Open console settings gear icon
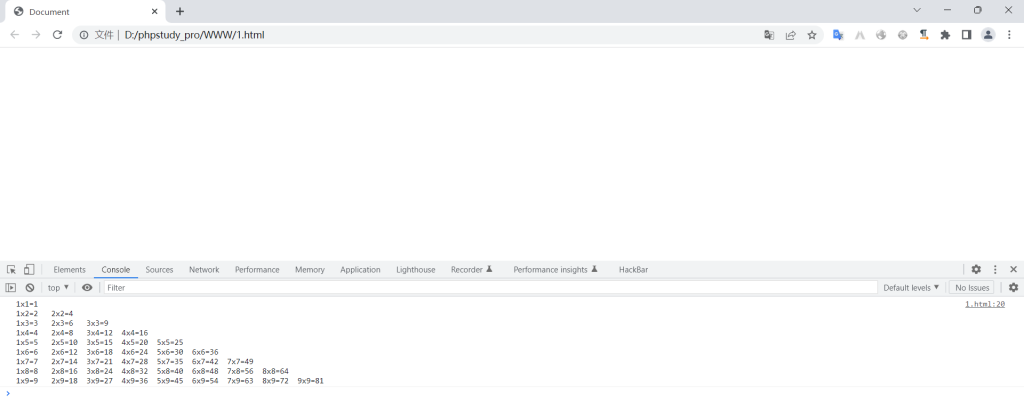Screen dimensions: 1024x402 tap(1013, 287)
